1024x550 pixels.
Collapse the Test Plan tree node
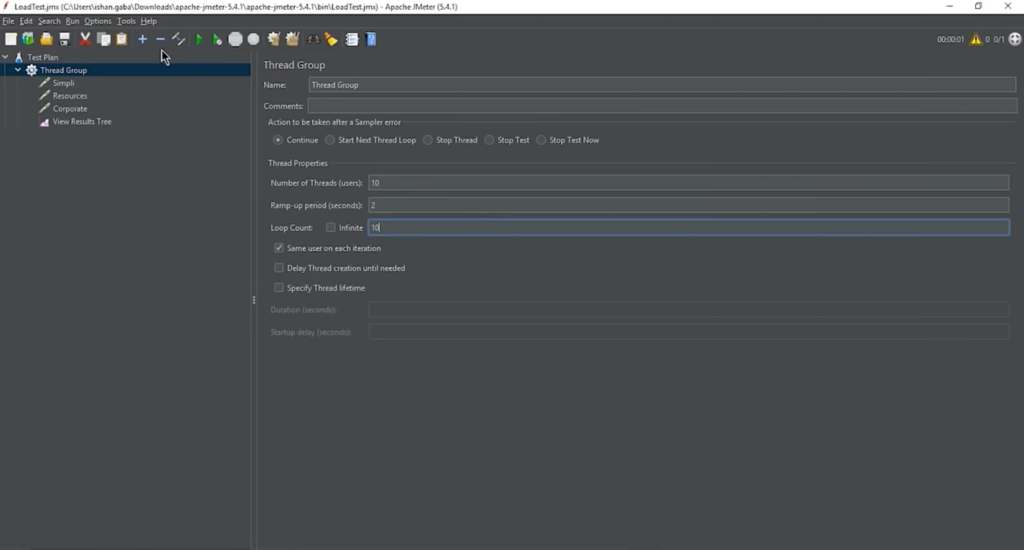5,57
